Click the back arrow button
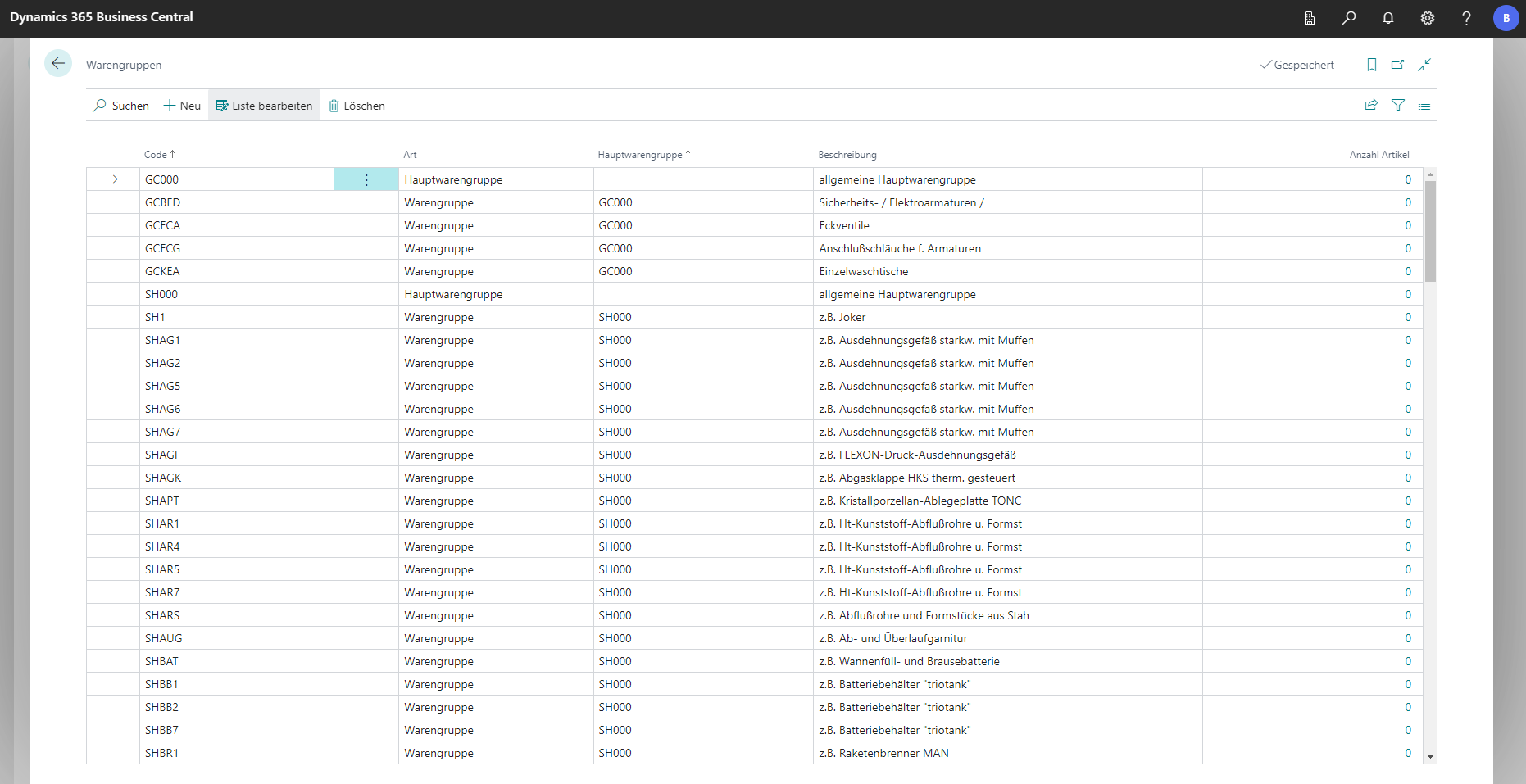 click(x=58, y=63)
